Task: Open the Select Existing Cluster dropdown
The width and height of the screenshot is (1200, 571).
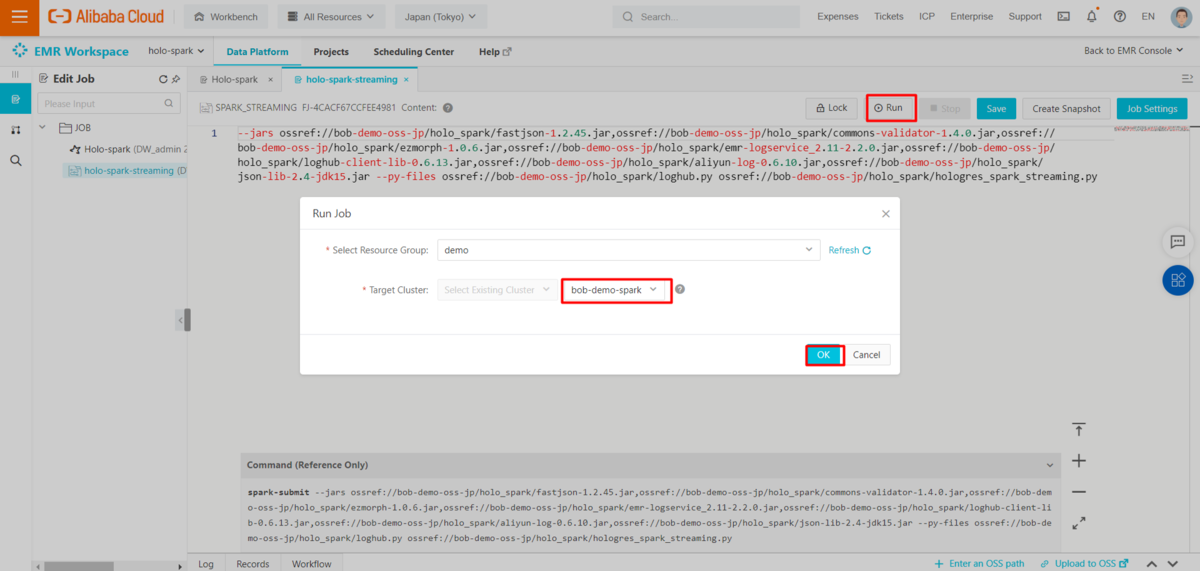Action: pyautogui.click(x=497, y=290)
